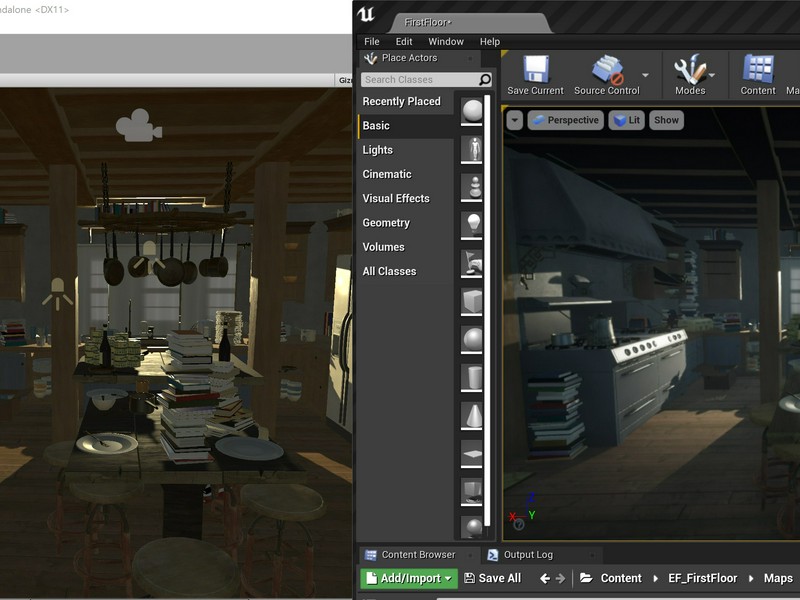Image resolution: width=800 pixels, height=600 pixels.
Task: Open the Perspective view type dropdown
Action: coord(565,120)
